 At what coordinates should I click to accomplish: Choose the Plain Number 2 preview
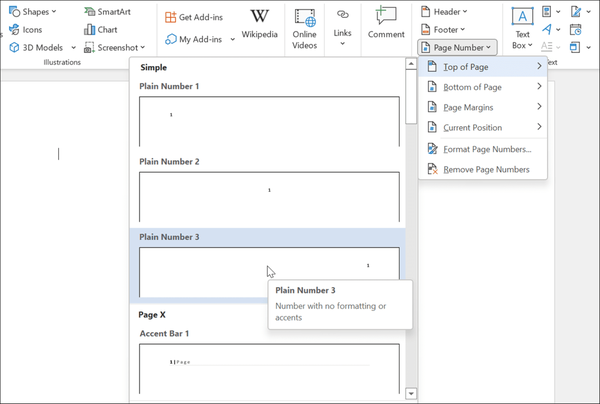(269, 197)
